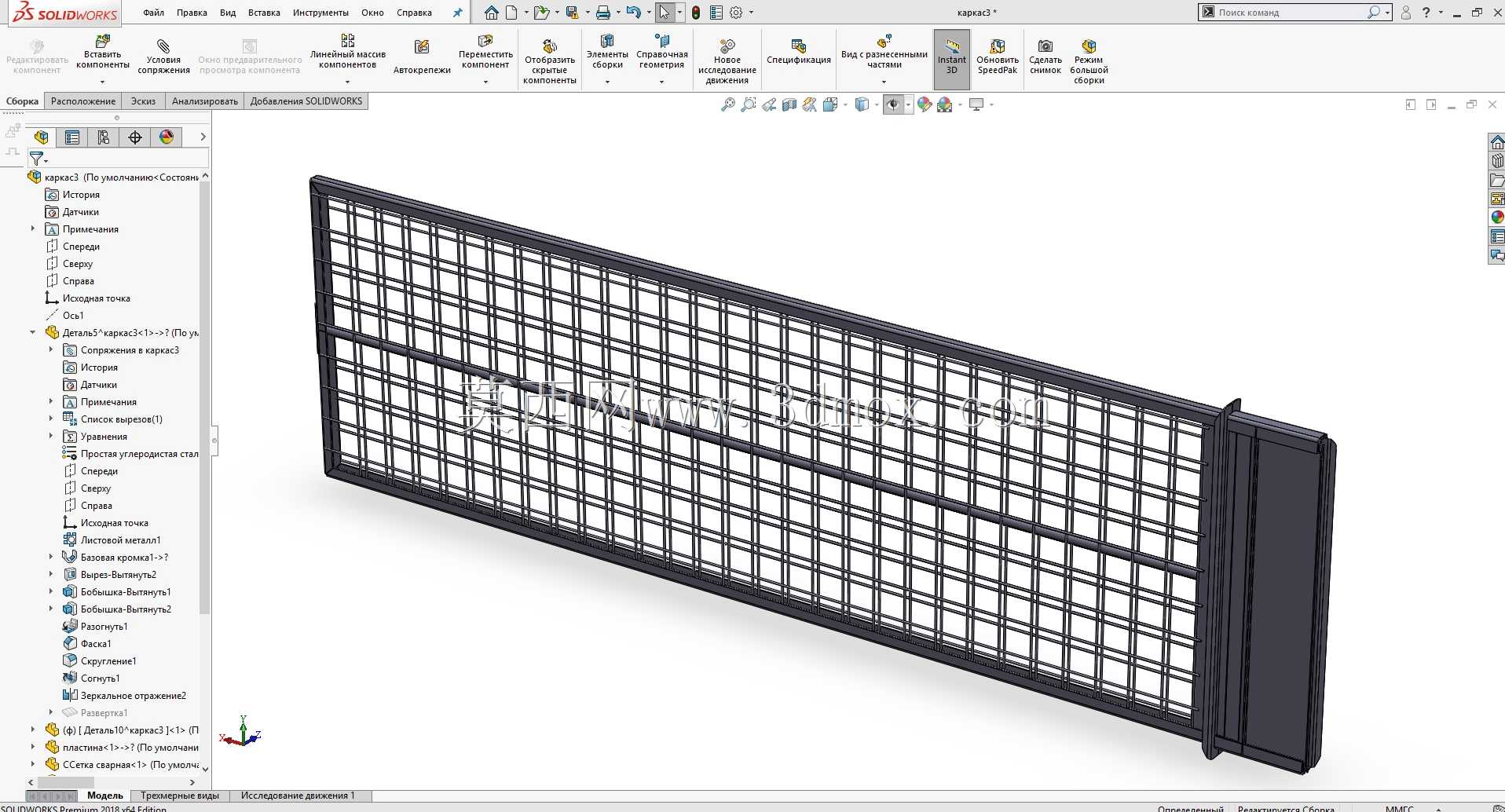The image size is (1505, 812).
Task: Expand the Примечания node under каркас3
Action: tap(33, 229)
